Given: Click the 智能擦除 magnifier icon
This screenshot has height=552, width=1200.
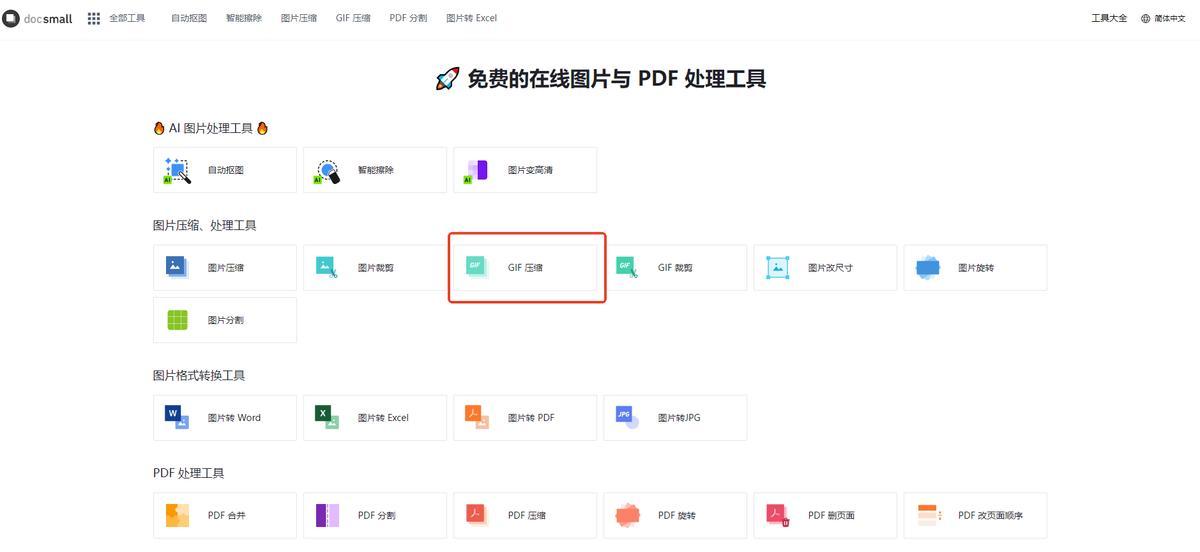Looking at the screenshot, I should click(327, 171).
